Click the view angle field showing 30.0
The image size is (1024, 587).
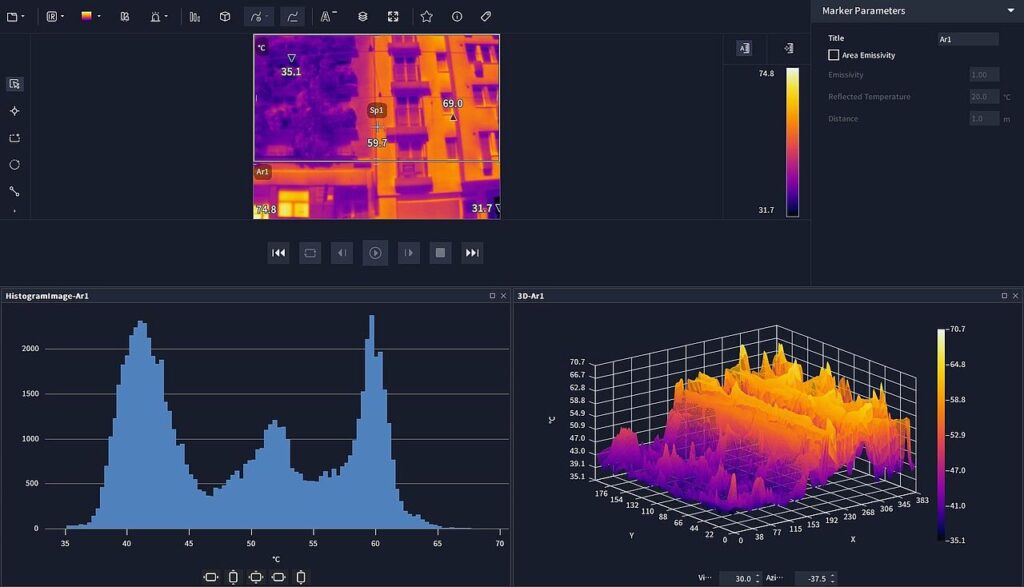pyautogui.click(x=741, y=579)
